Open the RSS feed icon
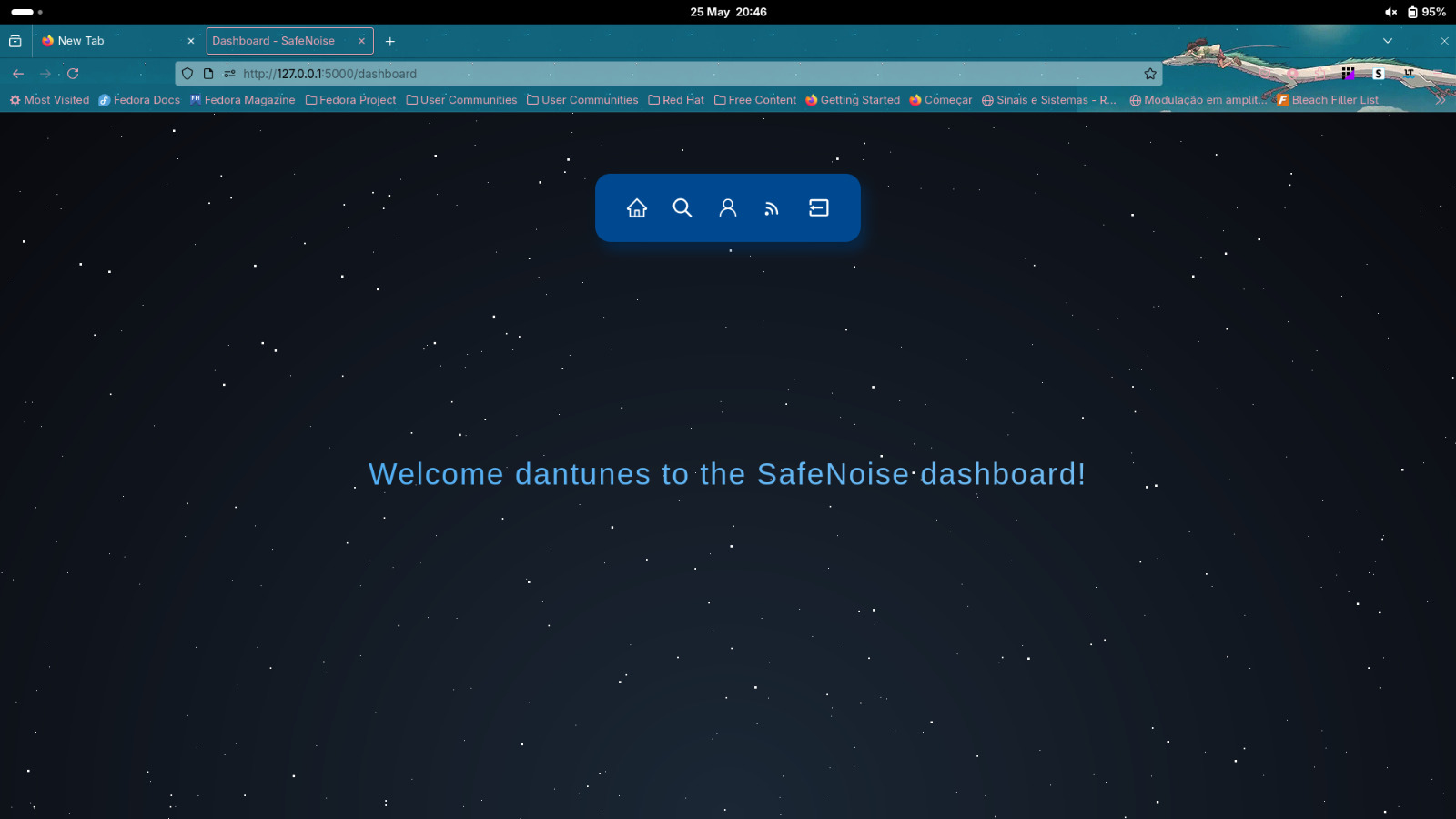Image resolution: width=1456 pixels, height=819 pixels. [772, 207]
